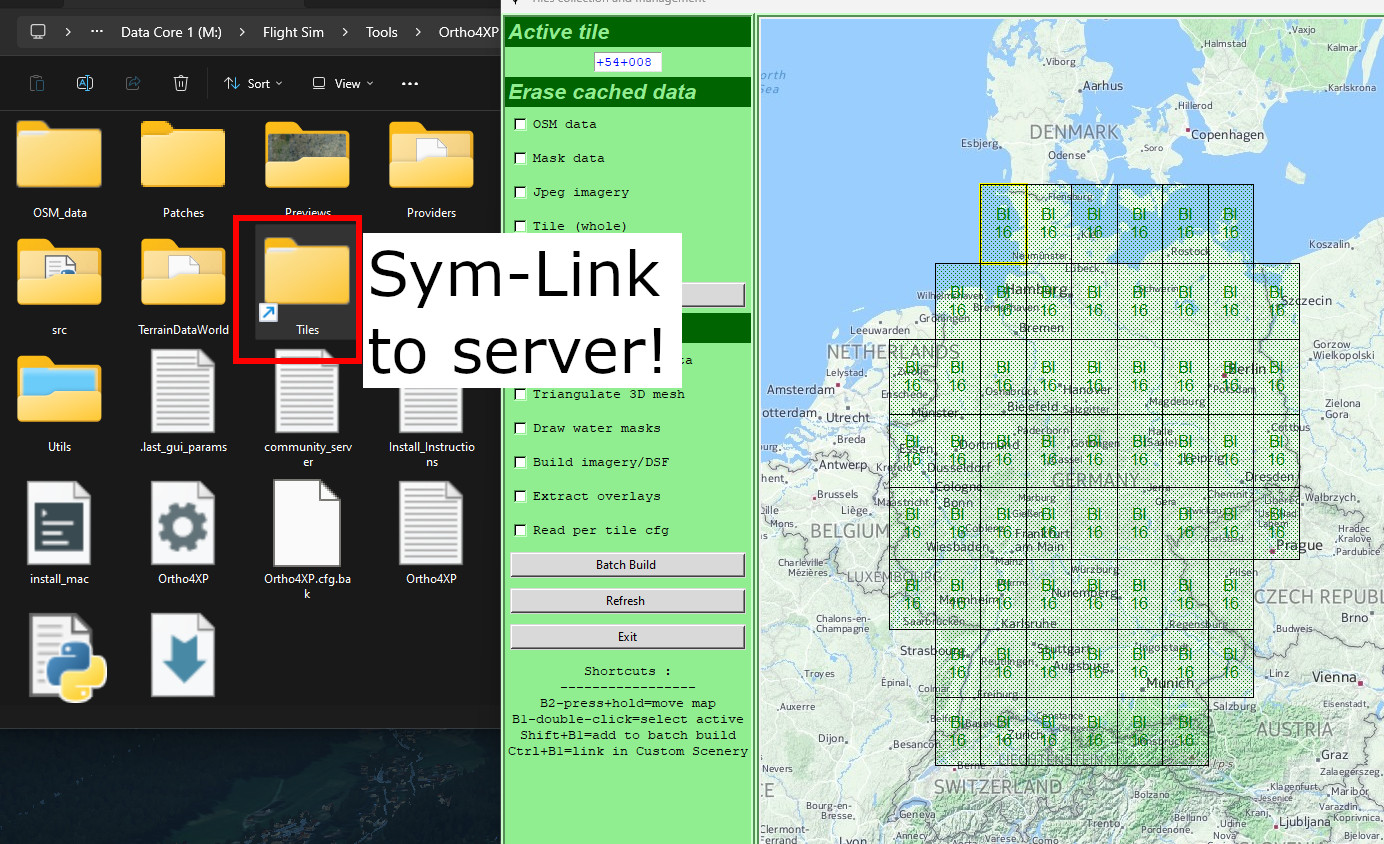Navigate to Data Core 1 (M:) breadcrumb
The image size is (1384, 844).
pyautogui.click(x=171, y=32)
